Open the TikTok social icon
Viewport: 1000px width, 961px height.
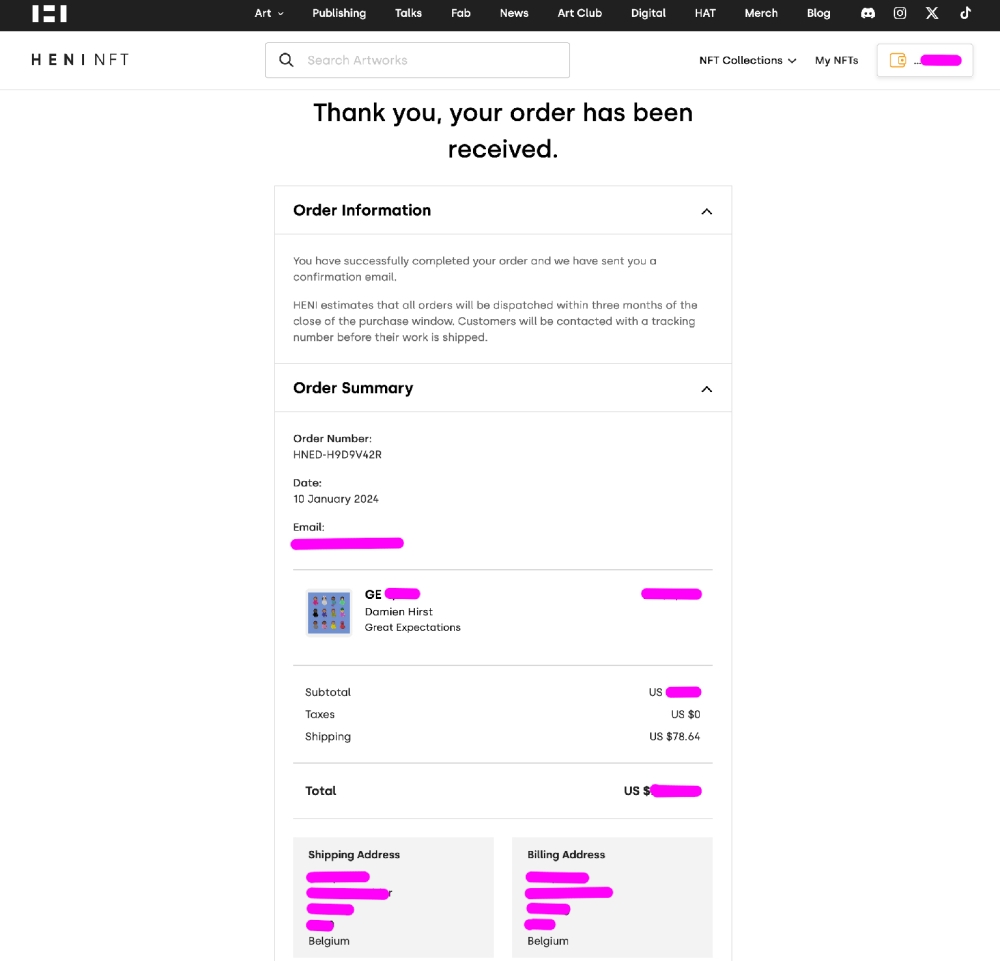965,13
